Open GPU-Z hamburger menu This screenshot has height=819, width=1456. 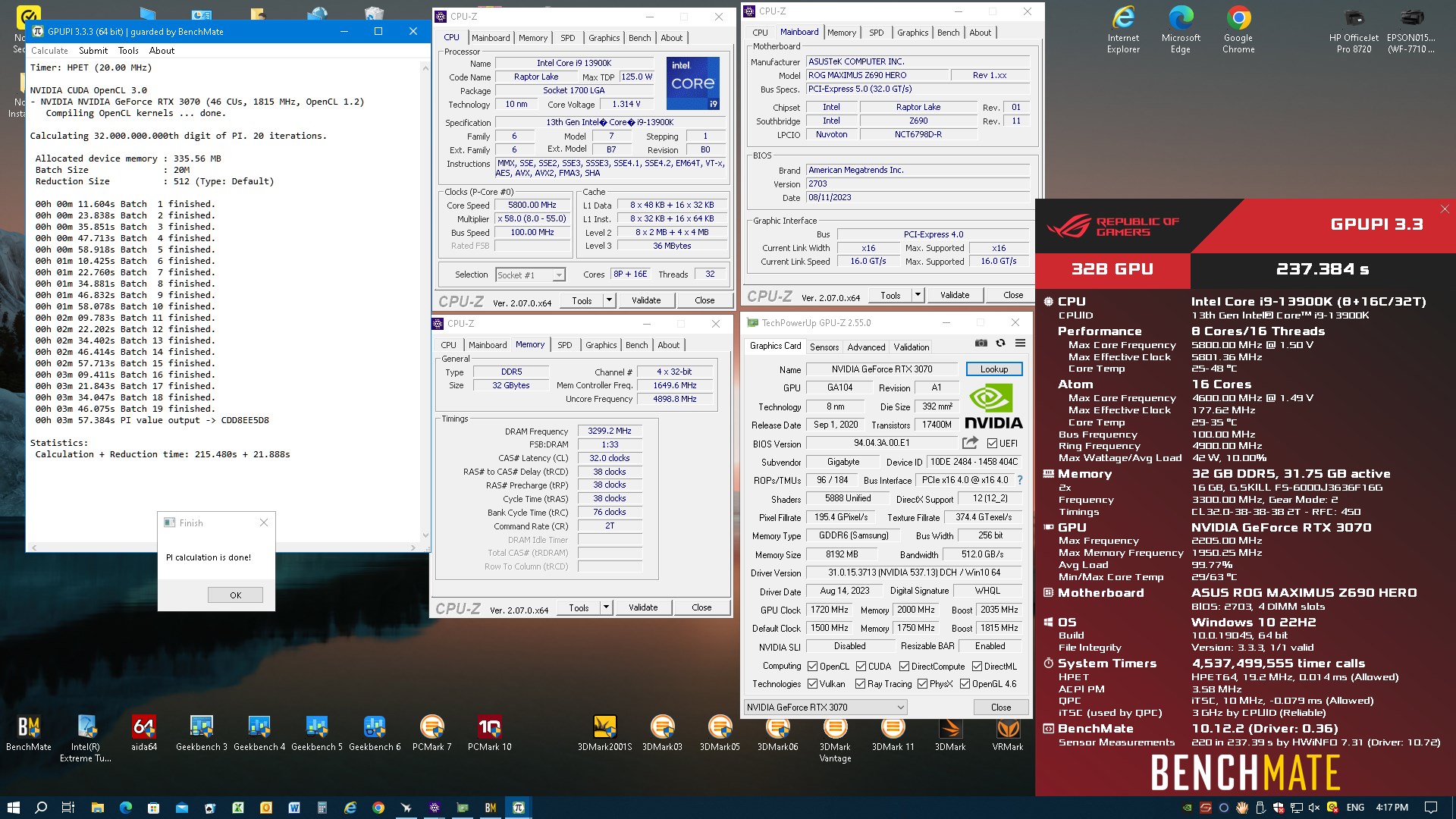[x=1021, y=344]
